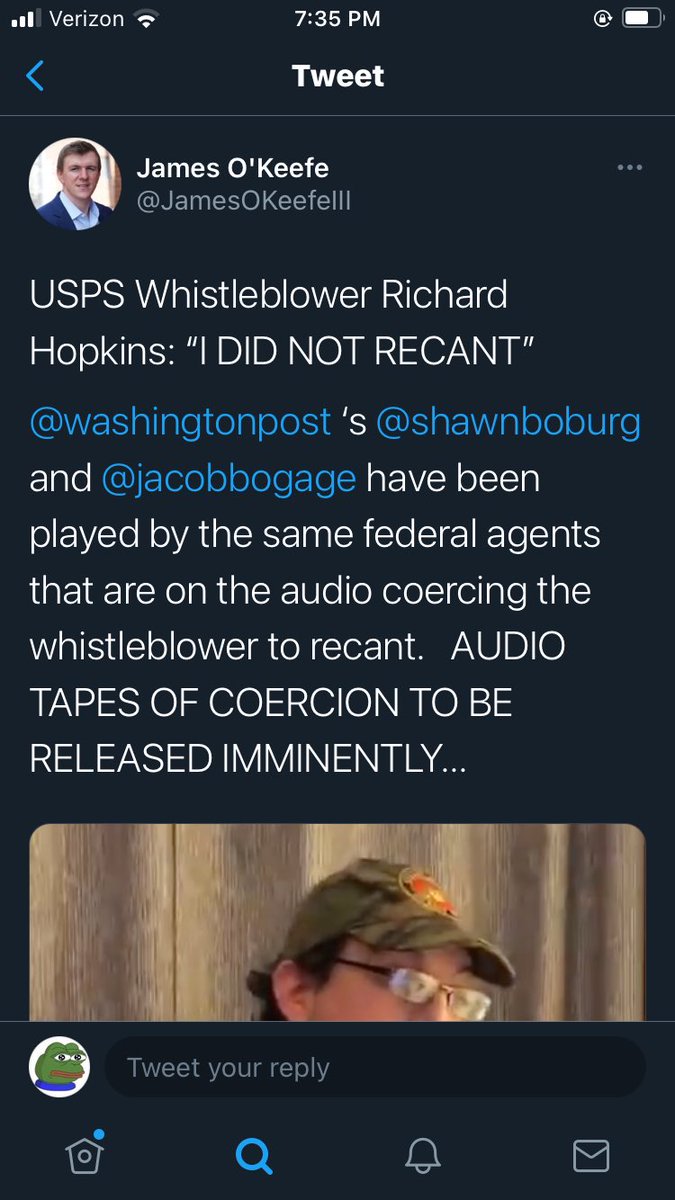Open the frog avatar beside the reply box
The height and width of the screenshot is (1200, 675).
(59, 1067)
